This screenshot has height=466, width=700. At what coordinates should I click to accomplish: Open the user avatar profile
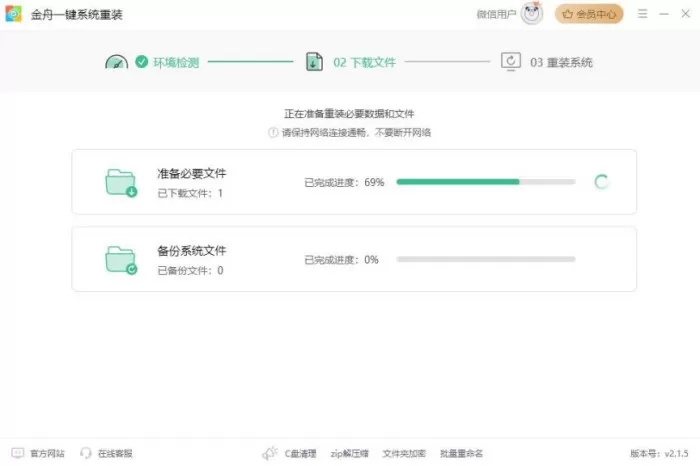[x=532, y=14]
